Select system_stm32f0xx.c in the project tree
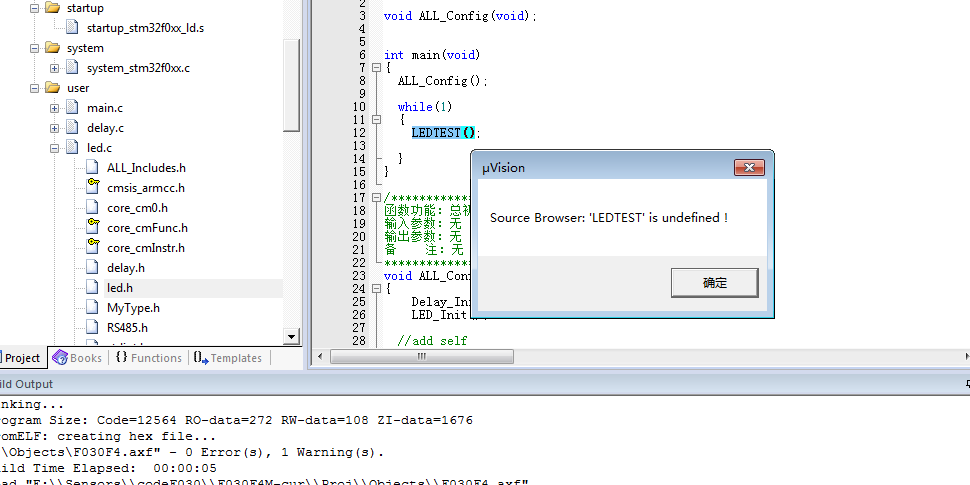970x485 pixels. 139,68
